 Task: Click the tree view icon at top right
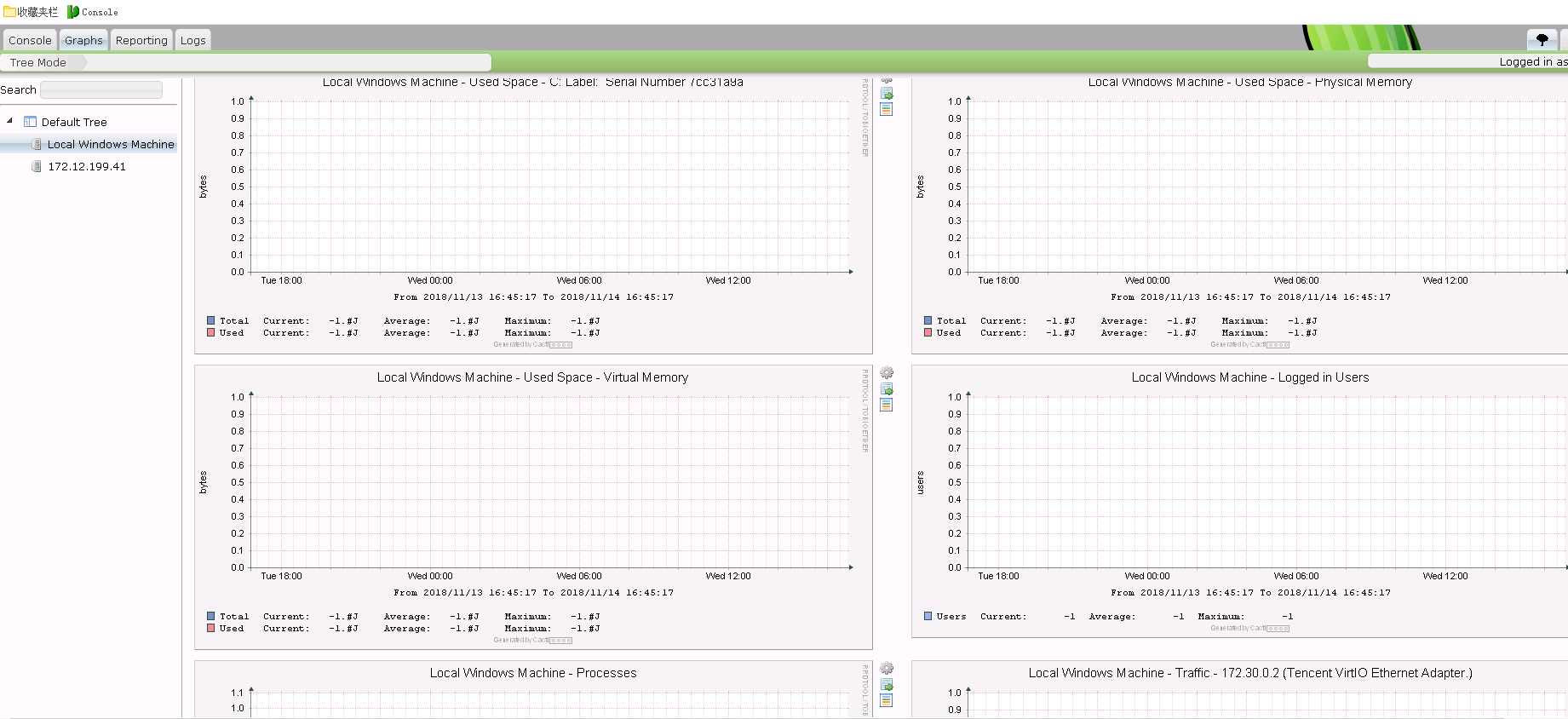pyautogui.click(x=1542, y=39)
